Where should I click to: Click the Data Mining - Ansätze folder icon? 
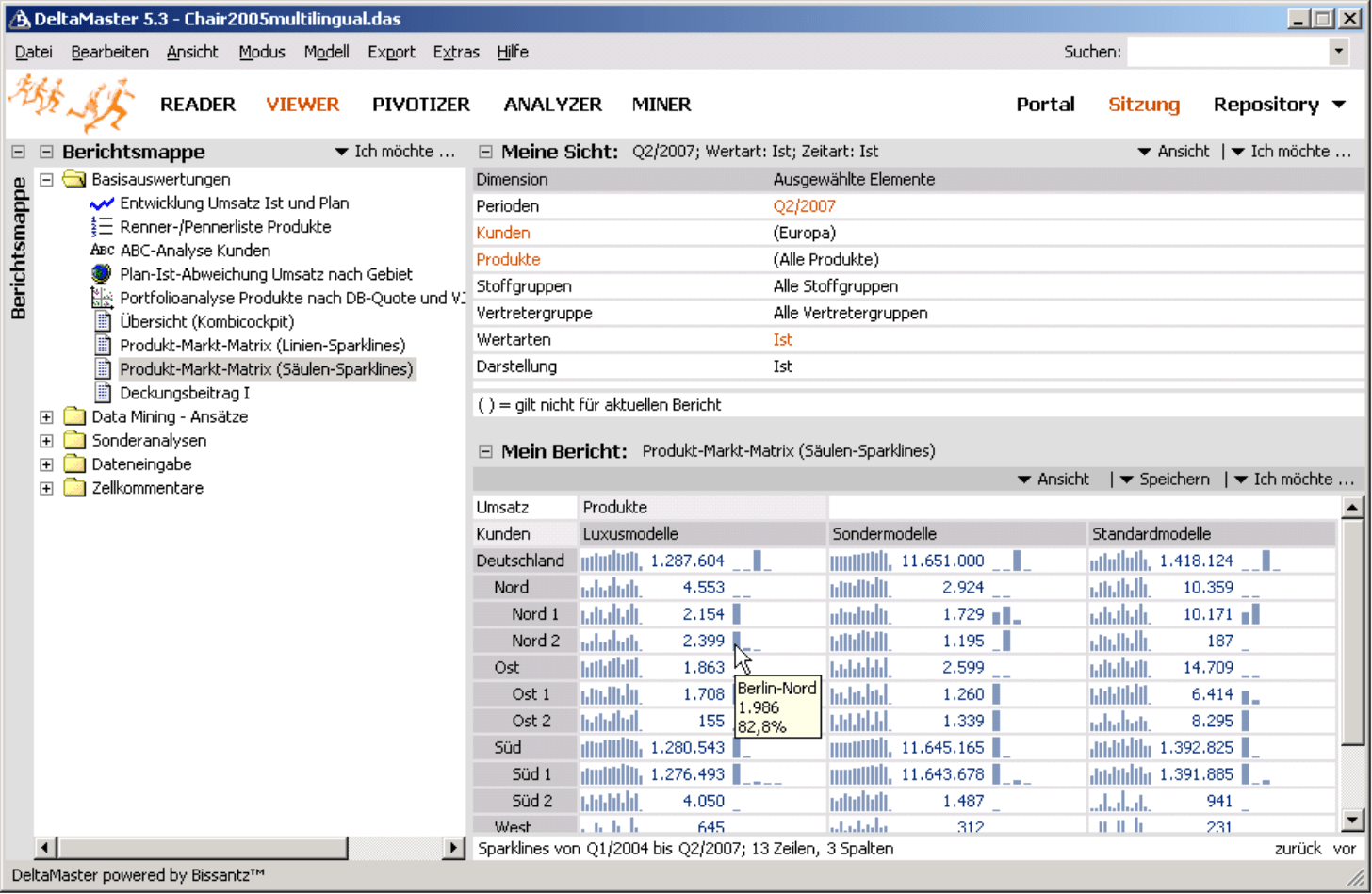tap(74, 416)
